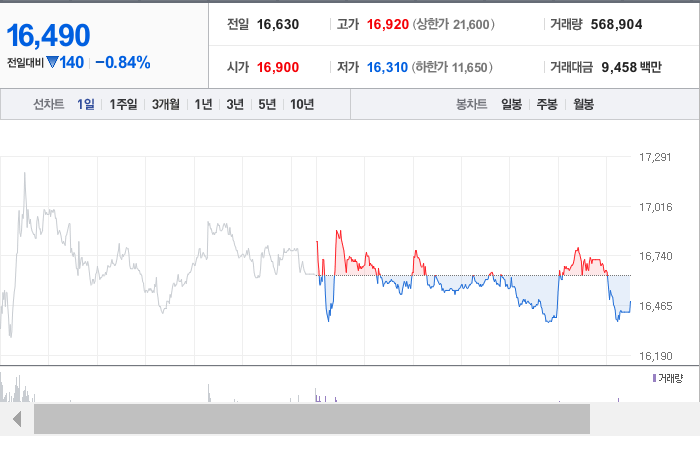Select the 1일 line chart tab

tap(86, 104)
